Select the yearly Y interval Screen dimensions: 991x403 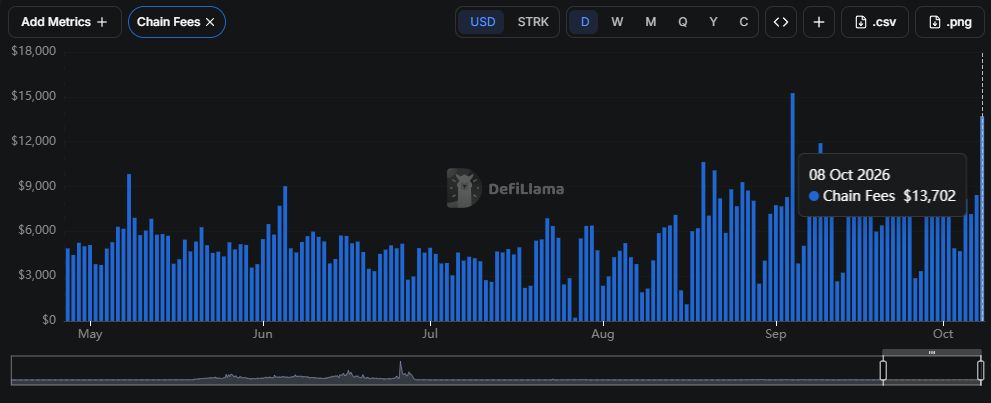pos(714,22)
